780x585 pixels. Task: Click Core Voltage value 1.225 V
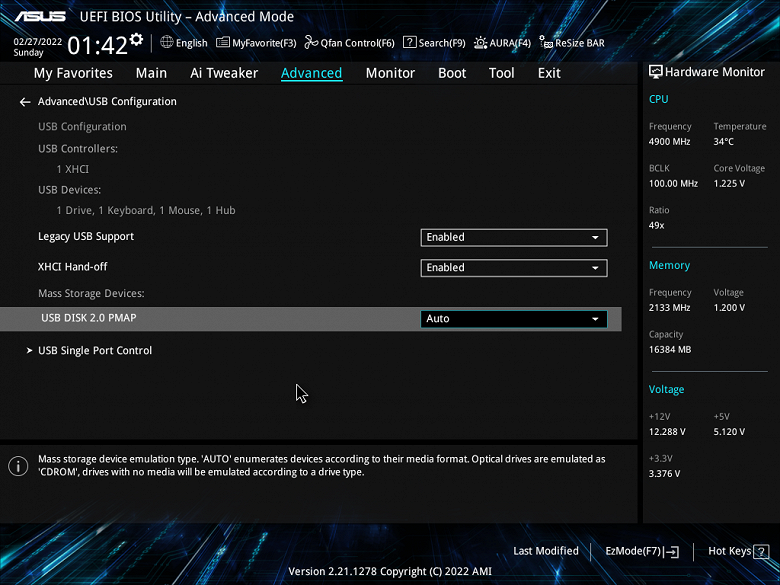click(729, 184)
